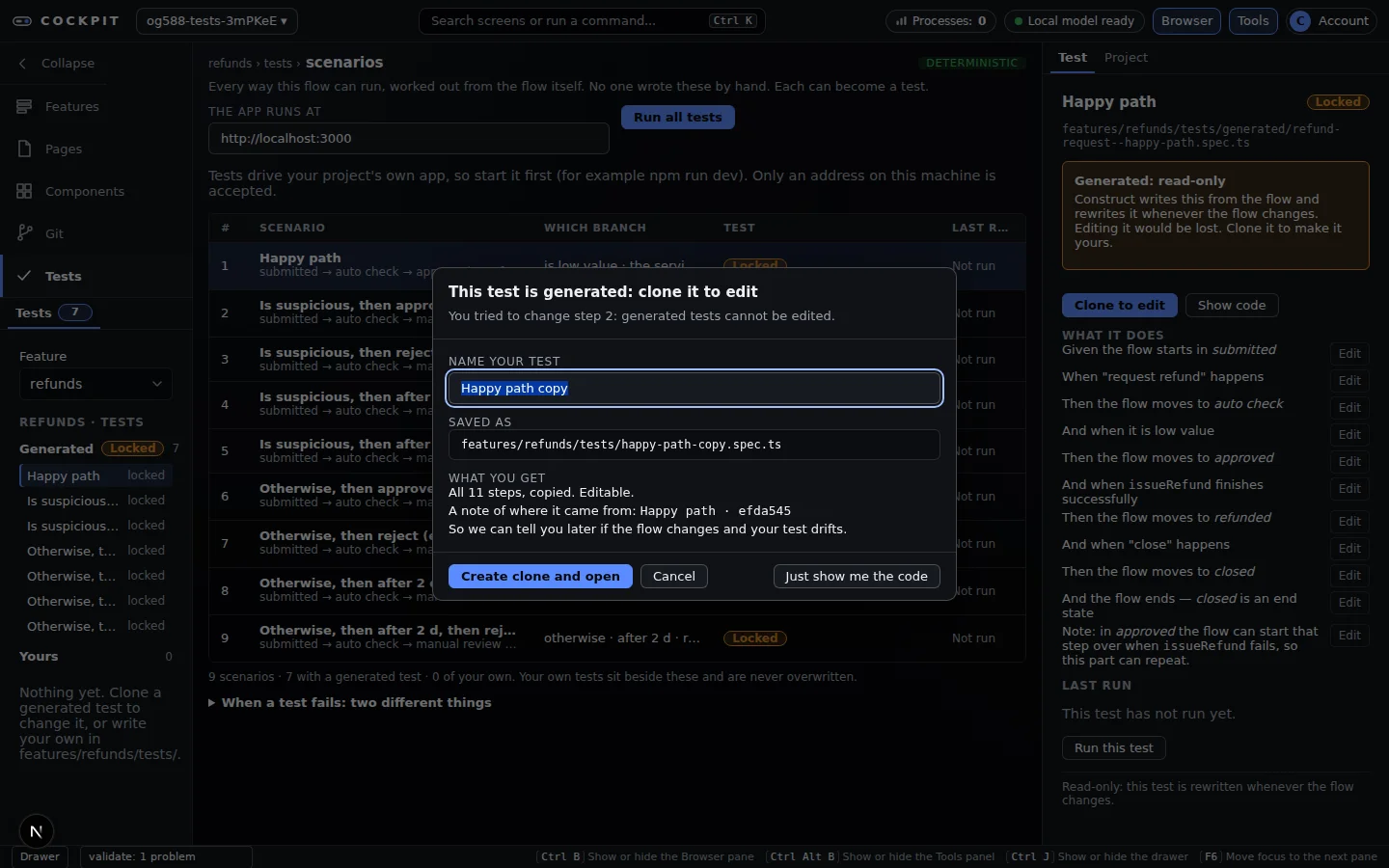Click the Features sidebar icon

point(24,106)
